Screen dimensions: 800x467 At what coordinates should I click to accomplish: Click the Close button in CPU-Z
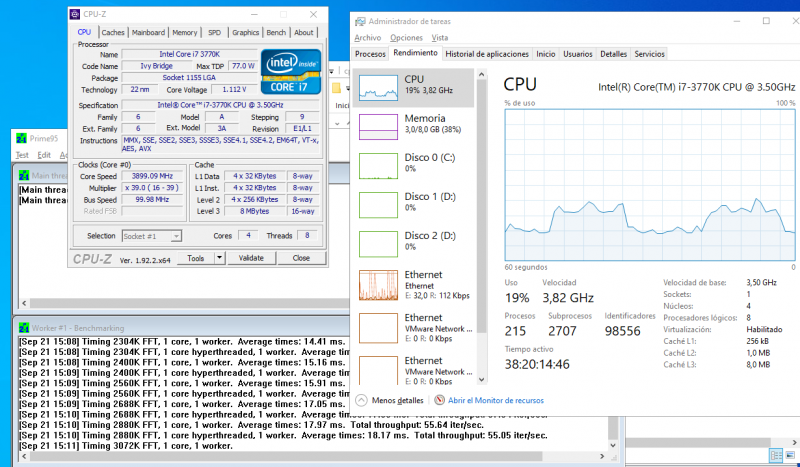click(301, 258)
